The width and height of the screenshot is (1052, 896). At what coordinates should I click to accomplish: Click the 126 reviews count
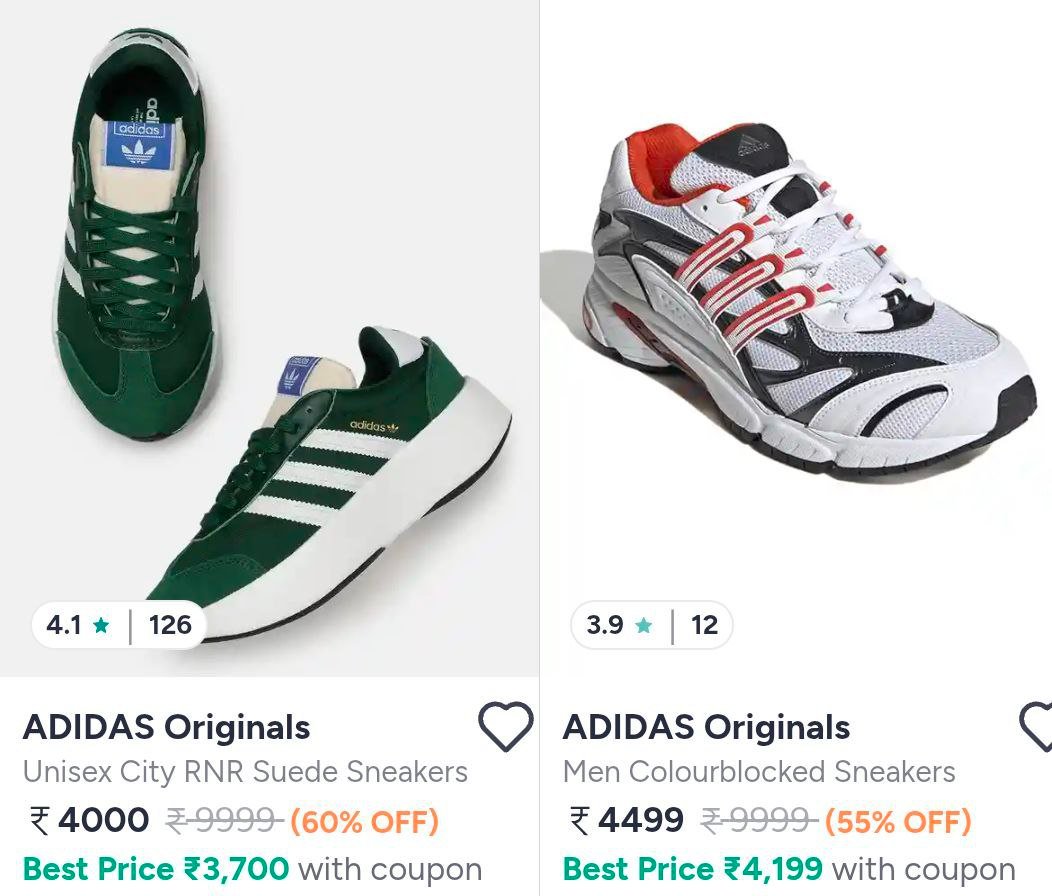coord(172,627)
